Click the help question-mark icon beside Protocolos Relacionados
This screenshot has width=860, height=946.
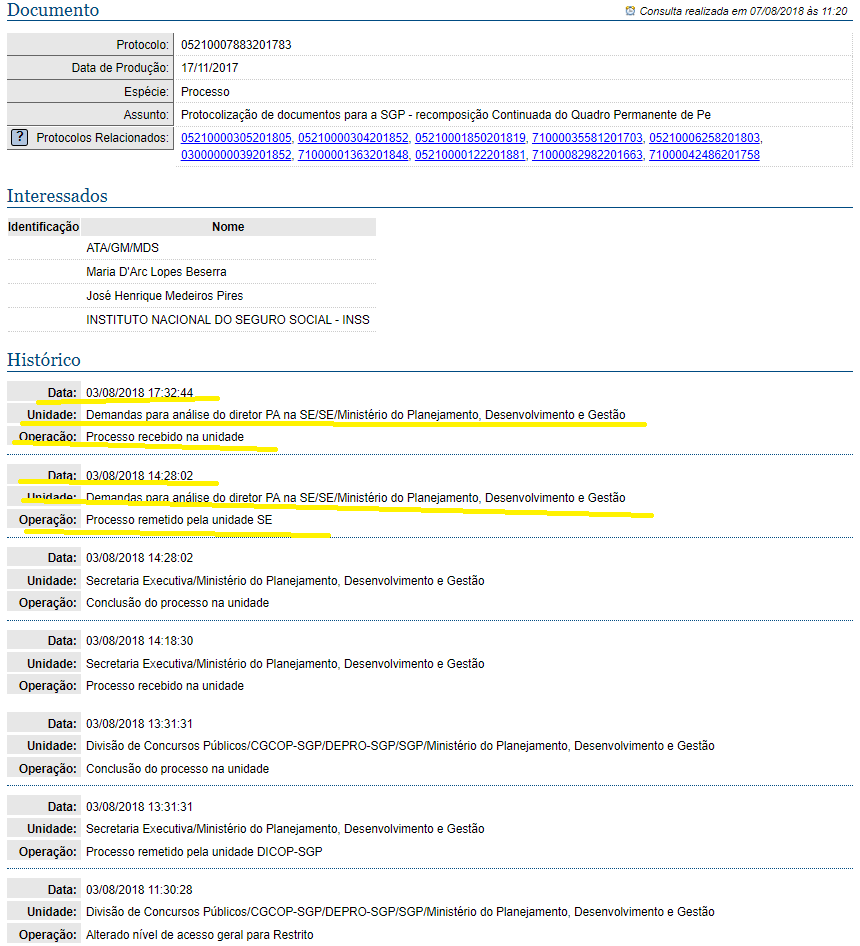click(19, 138)
